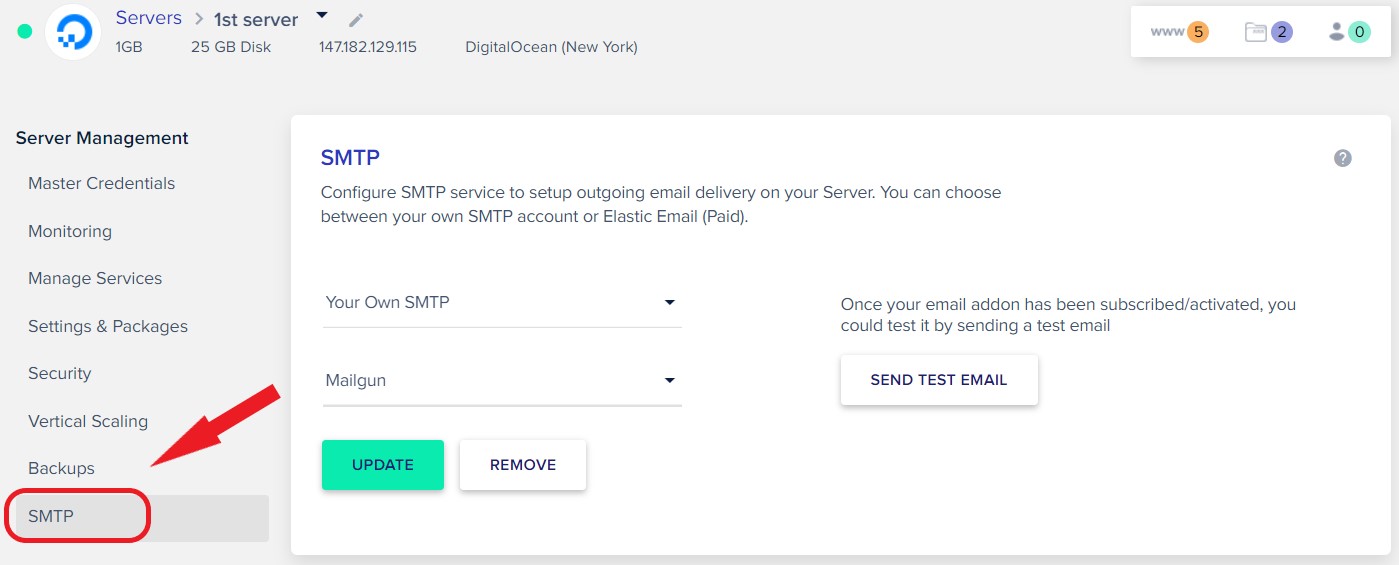1399x565 pixels.
Task: Go to Vertical Scaling page
Action: [x=88, y=421]
